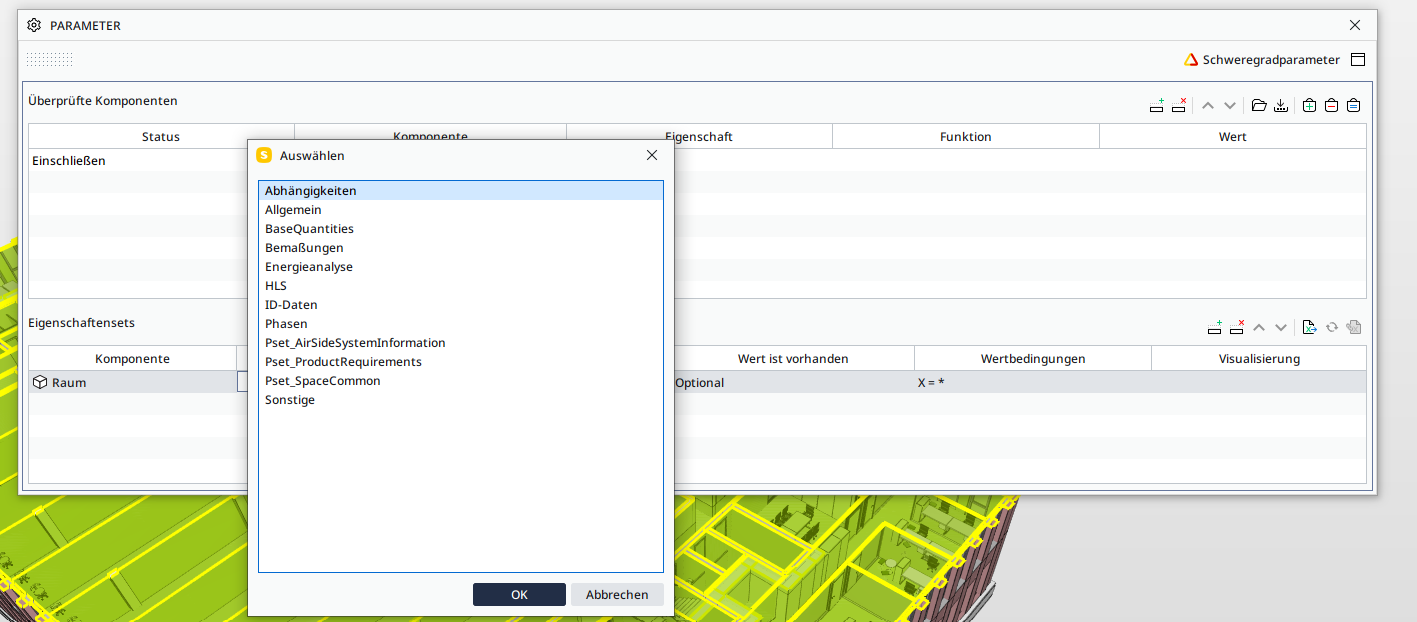Click the X = * condition cell
This screenshot has height=622, width=1417.
point(1033,382)
